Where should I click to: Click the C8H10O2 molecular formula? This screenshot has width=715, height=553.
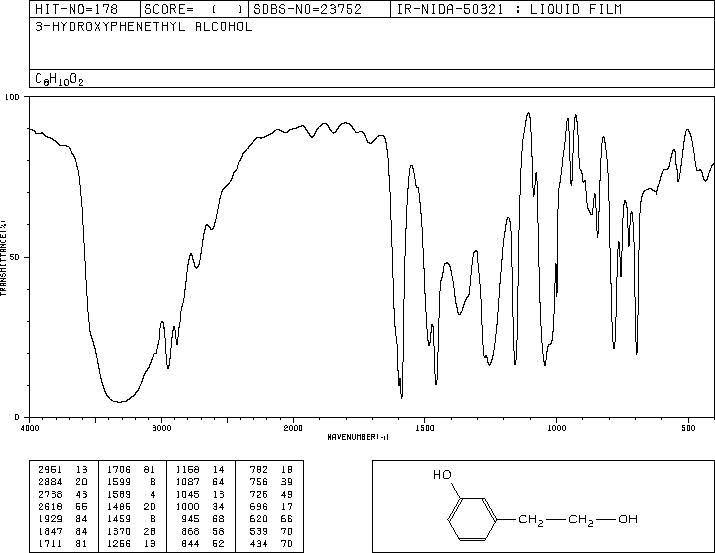[59, 80]
